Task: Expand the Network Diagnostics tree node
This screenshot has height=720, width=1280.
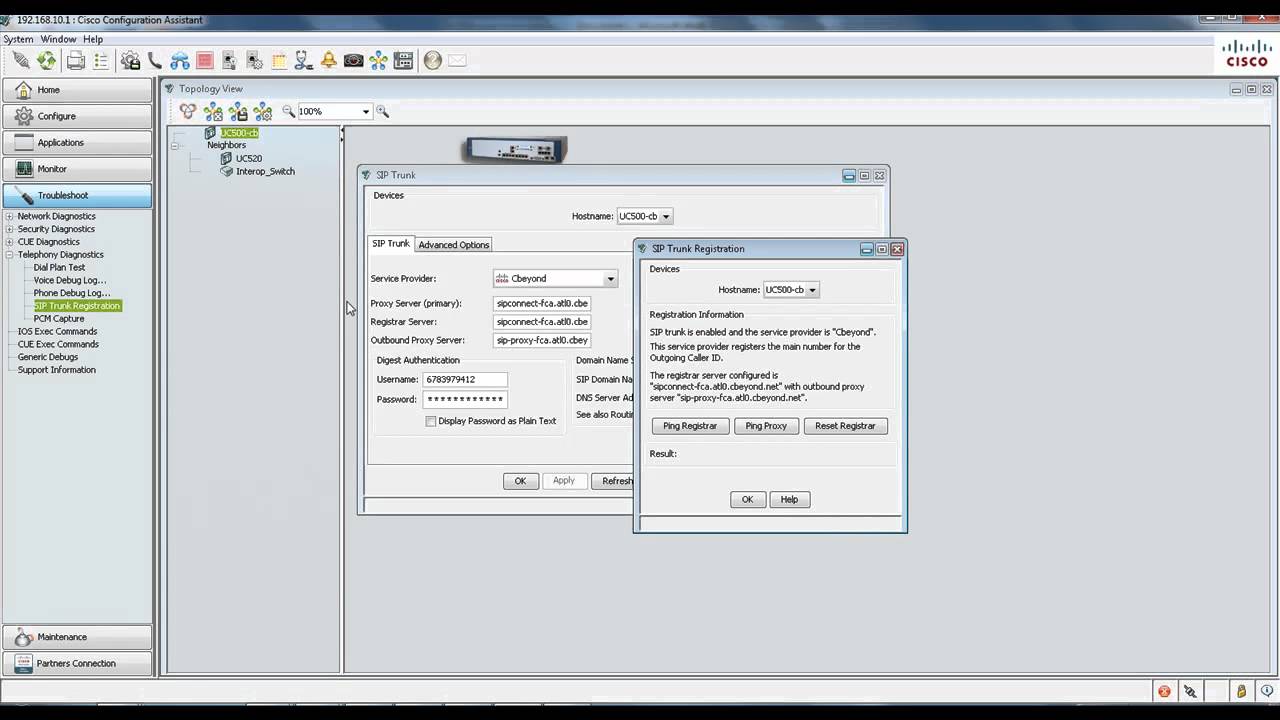Action: click(10, 216)
